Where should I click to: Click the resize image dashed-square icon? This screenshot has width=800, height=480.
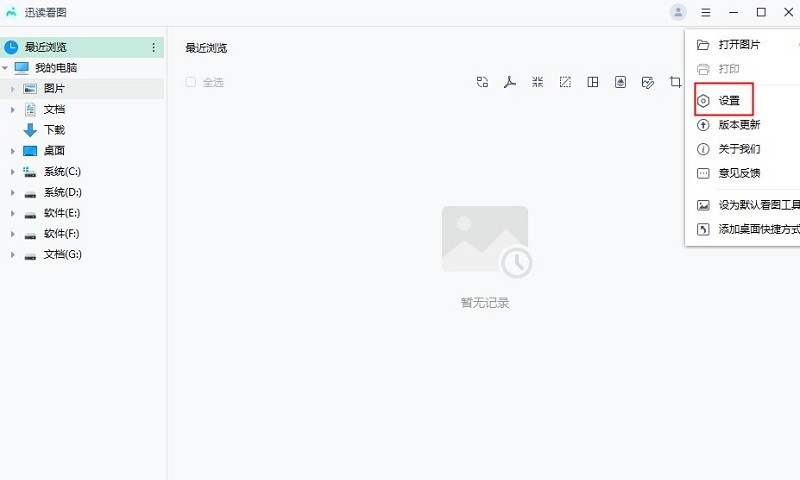click(x=565, y=82)
